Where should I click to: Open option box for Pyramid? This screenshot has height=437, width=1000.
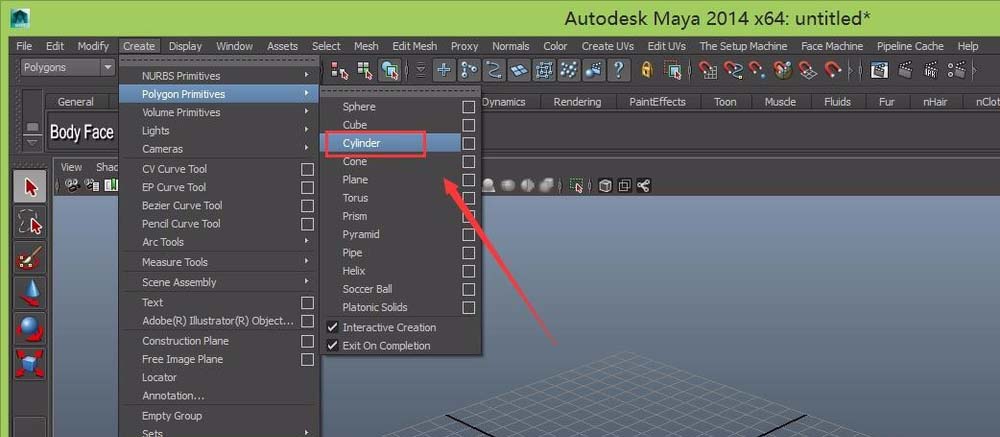469,235
